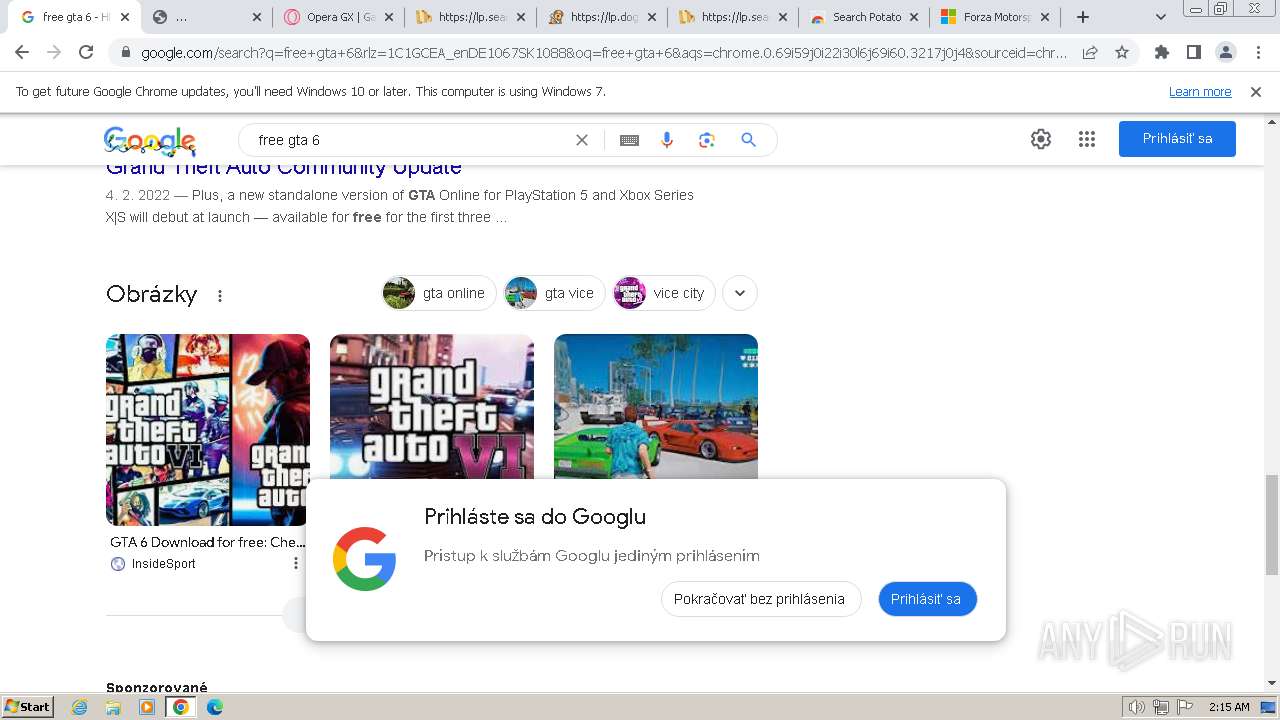This screenshot has height=720, width=1280.
Task: Open GTA 6 Download for free caption link
Action: click(x=207, y=542)
